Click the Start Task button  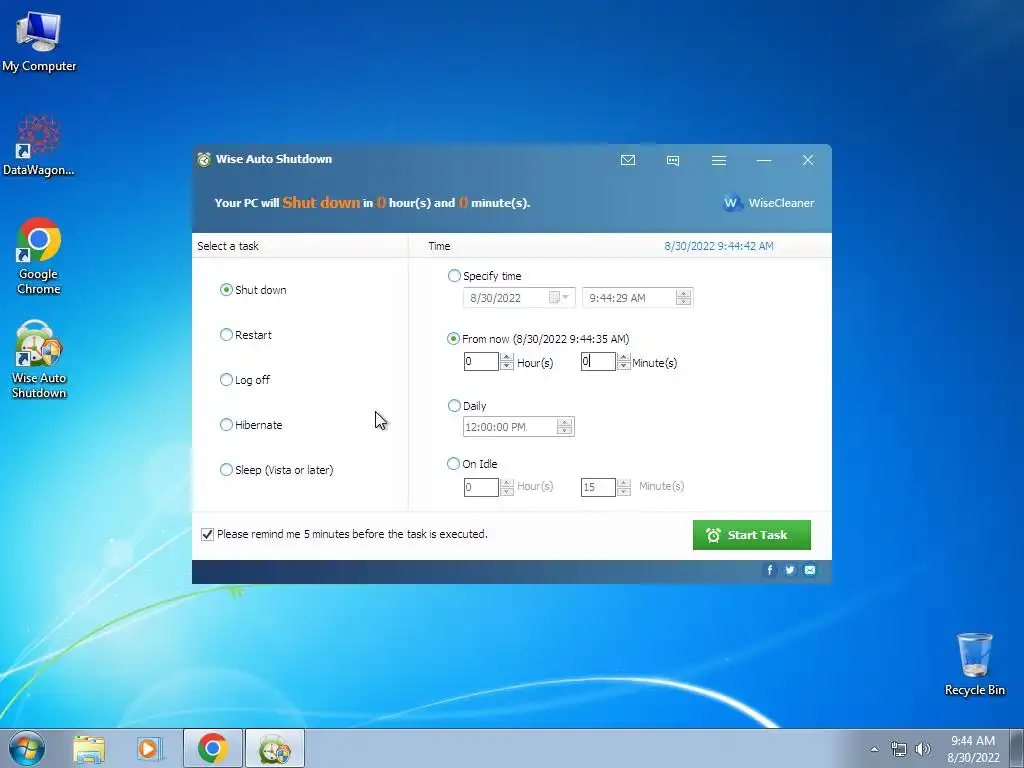tap(752, 535)
